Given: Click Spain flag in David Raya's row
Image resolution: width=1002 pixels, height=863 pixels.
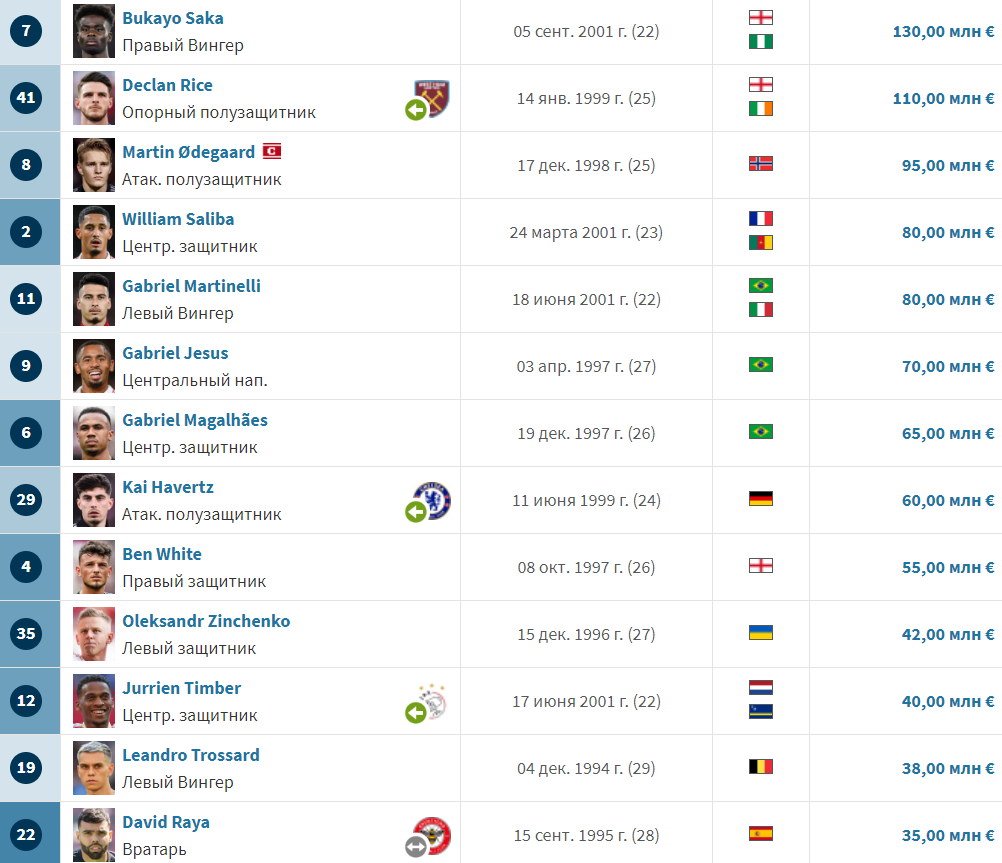Looking at the screenshot, I should 760,834.
